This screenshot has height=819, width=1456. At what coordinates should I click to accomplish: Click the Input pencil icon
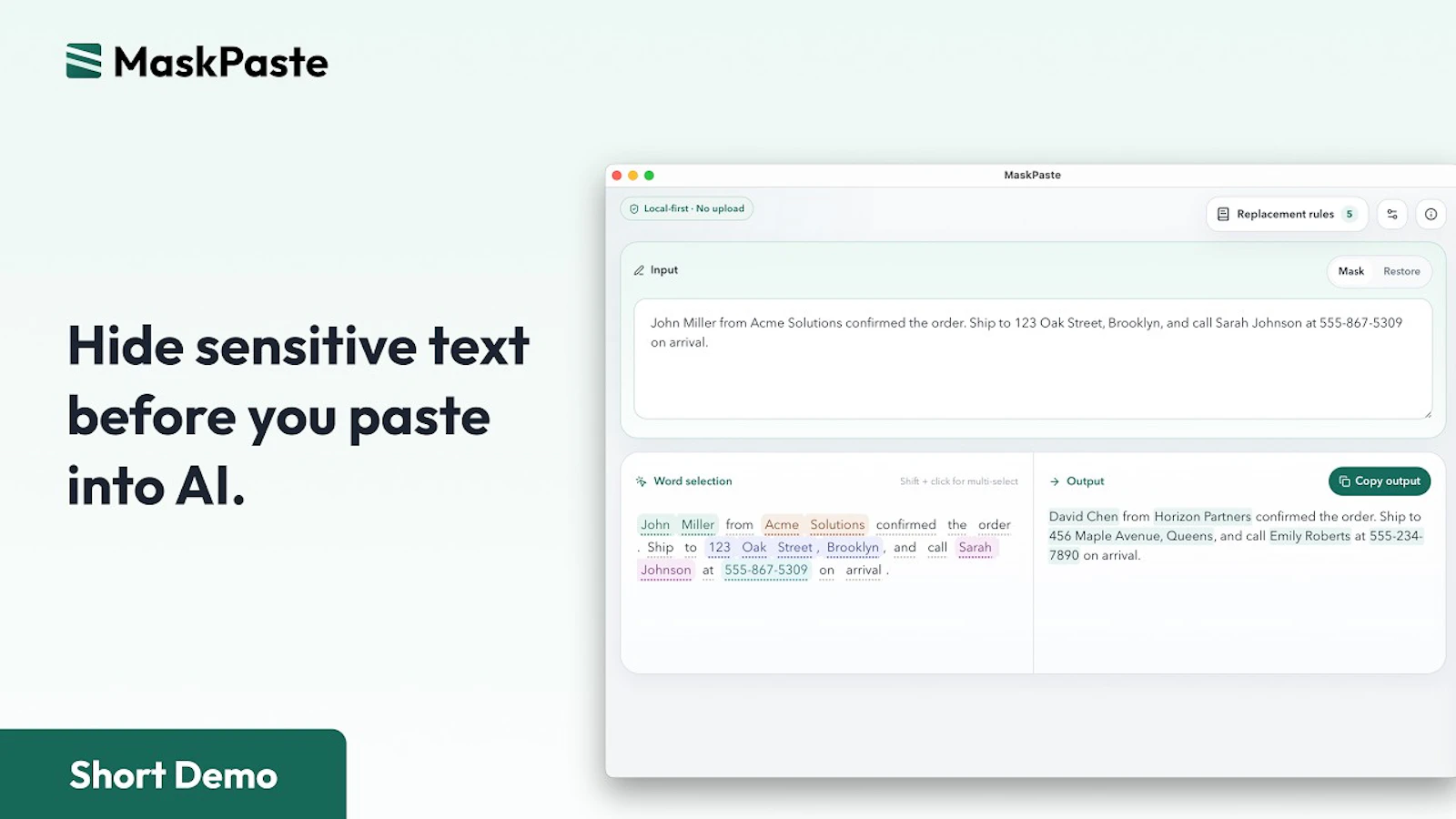(x=639, y=270)
